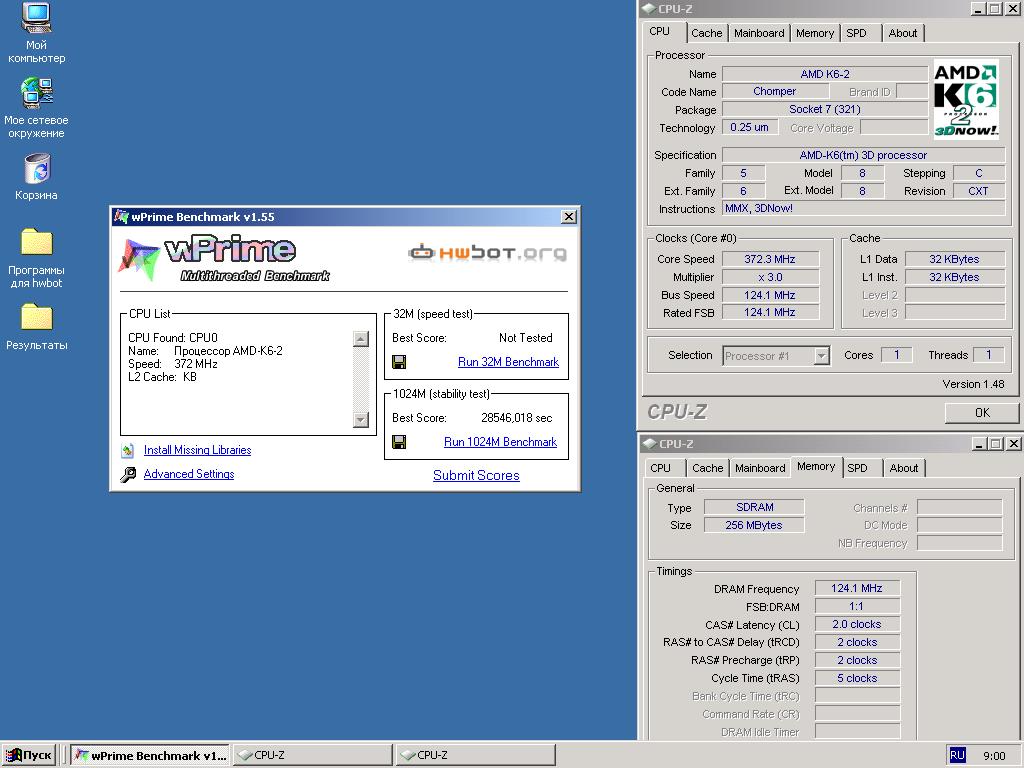Click Submit Scores link
1024x768 pixels.
coord(476,475)
